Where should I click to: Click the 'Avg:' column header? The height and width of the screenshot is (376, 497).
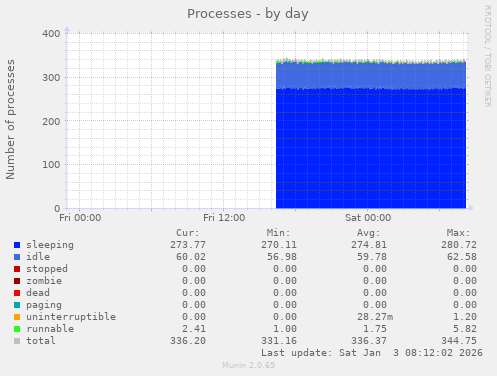[368, 233]
